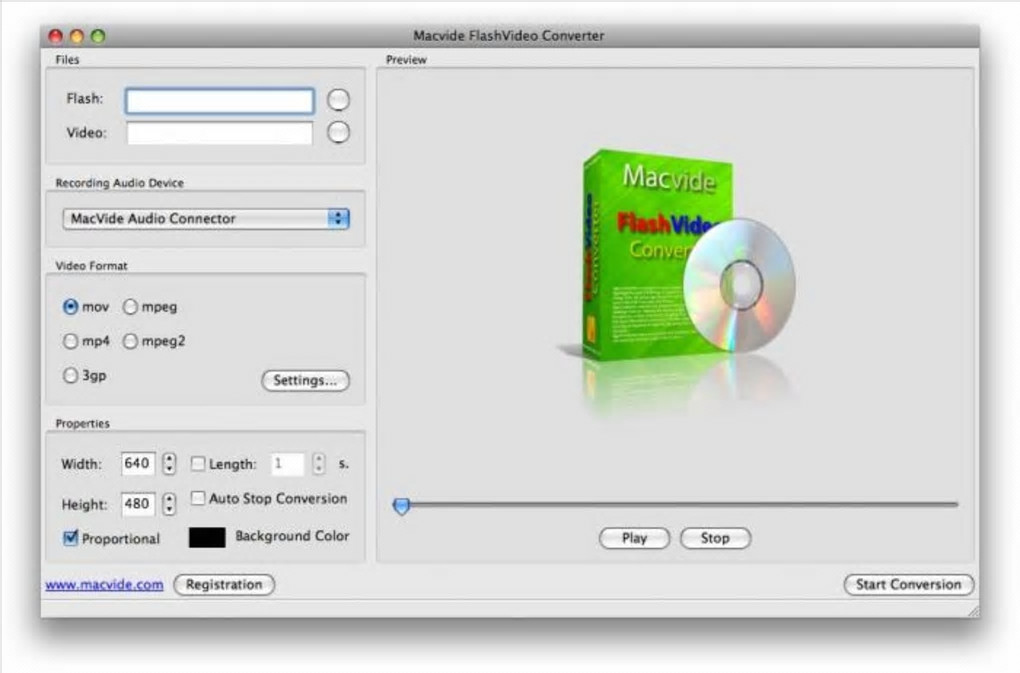Viewport: 1020px width, 673px height.
Task: Click the Stop button
Action: point(715,538)
